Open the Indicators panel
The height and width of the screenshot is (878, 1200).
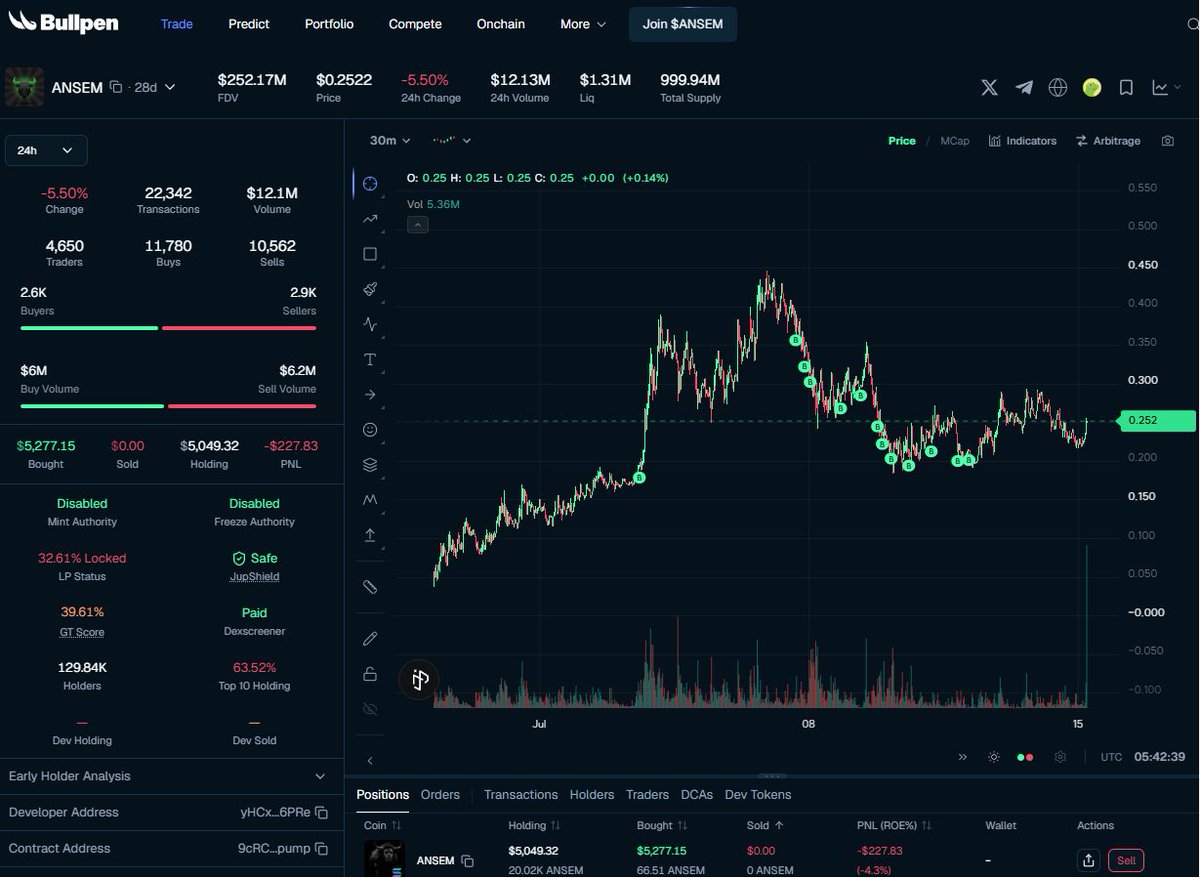coord(1023,141)
